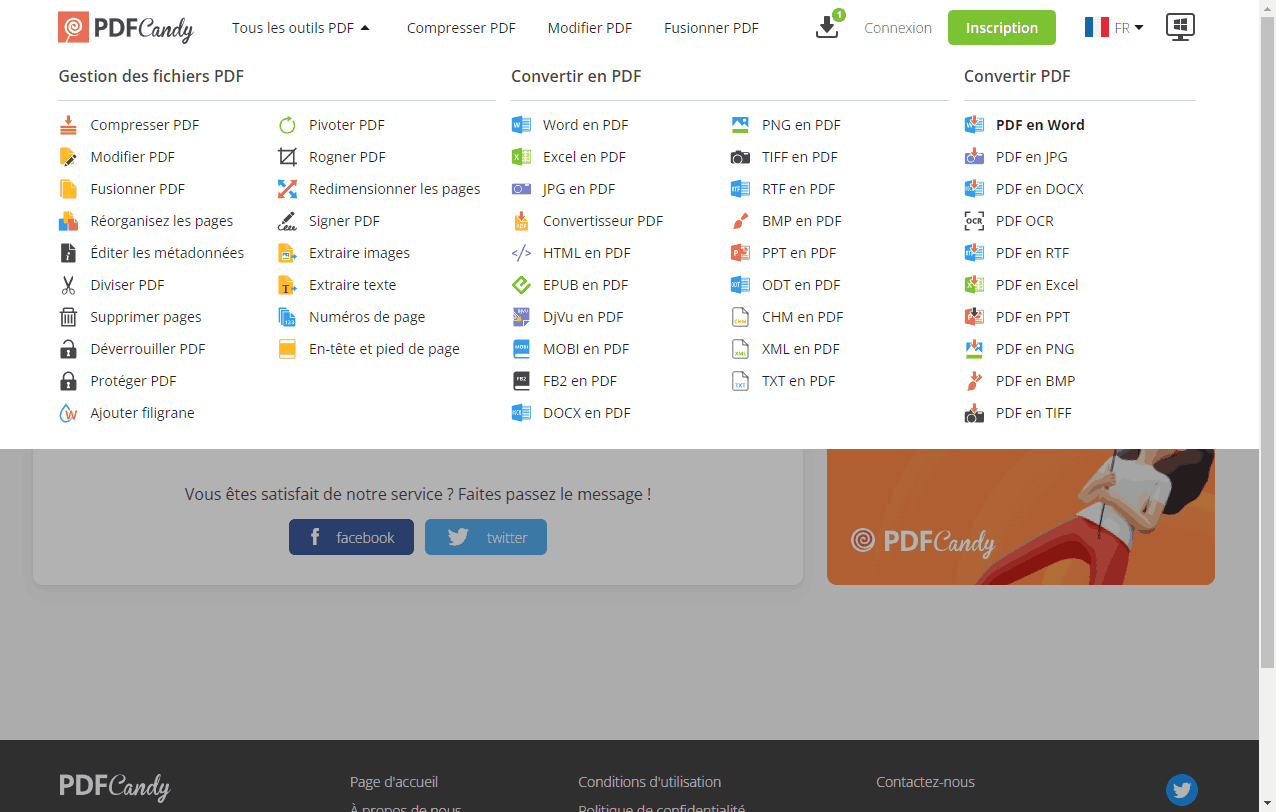Image resolution: width=1276 pixels, height=812 pixels.
Task: Choose ODT en PDF tool
Action: tap(801, 285)
